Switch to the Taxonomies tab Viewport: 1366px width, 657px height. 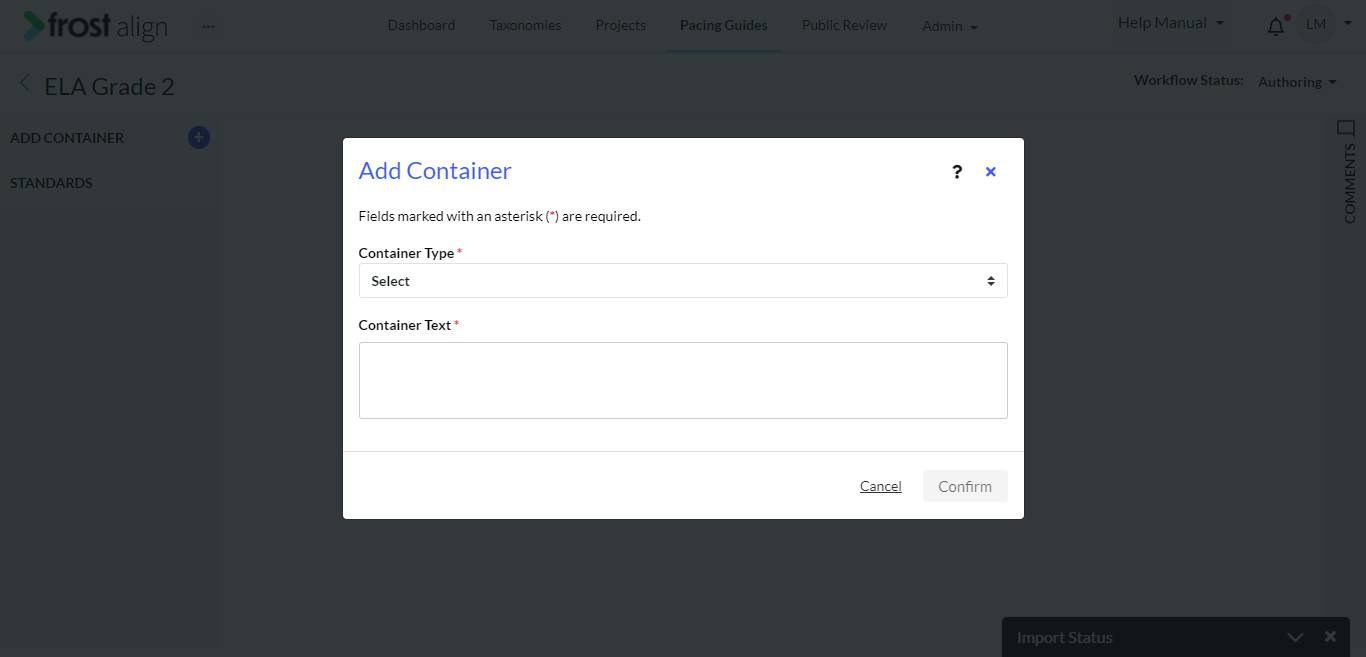point(525,25)
